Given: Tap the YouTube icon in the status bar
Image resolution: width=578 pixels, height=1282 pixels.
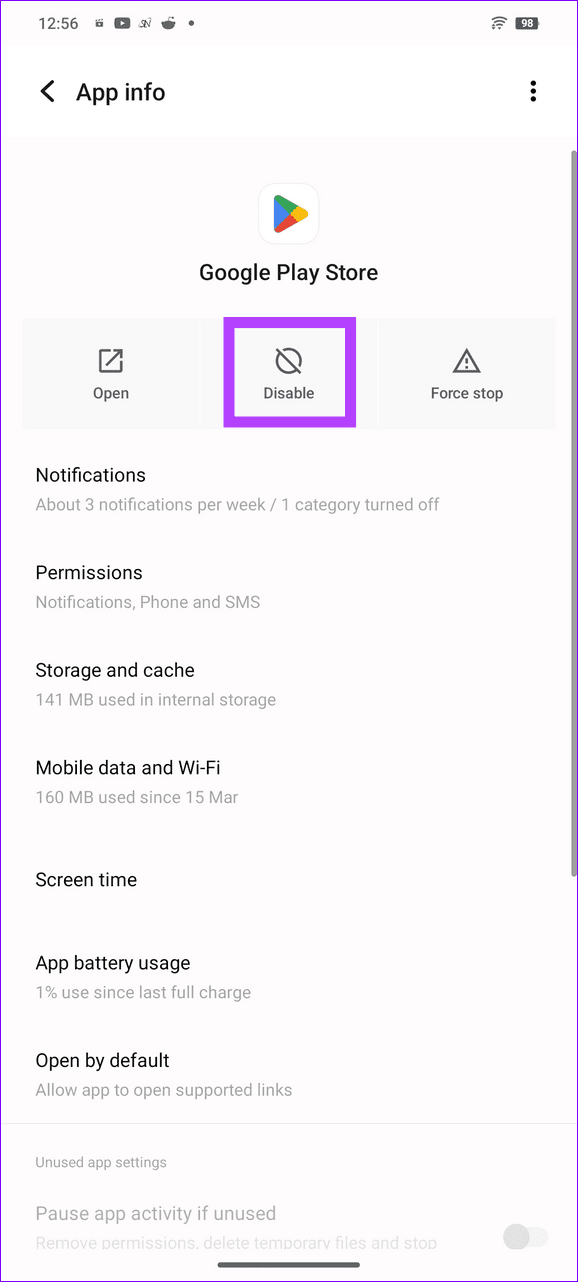Looking at the screenshot, I should pos(121,22).
